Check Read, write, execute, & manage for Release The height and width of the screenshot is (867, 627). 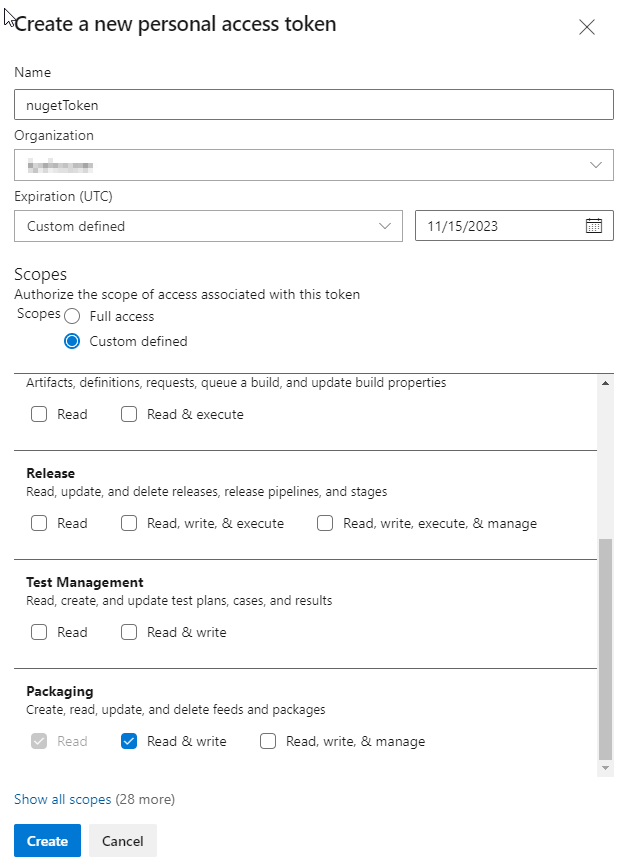(324, 522)
